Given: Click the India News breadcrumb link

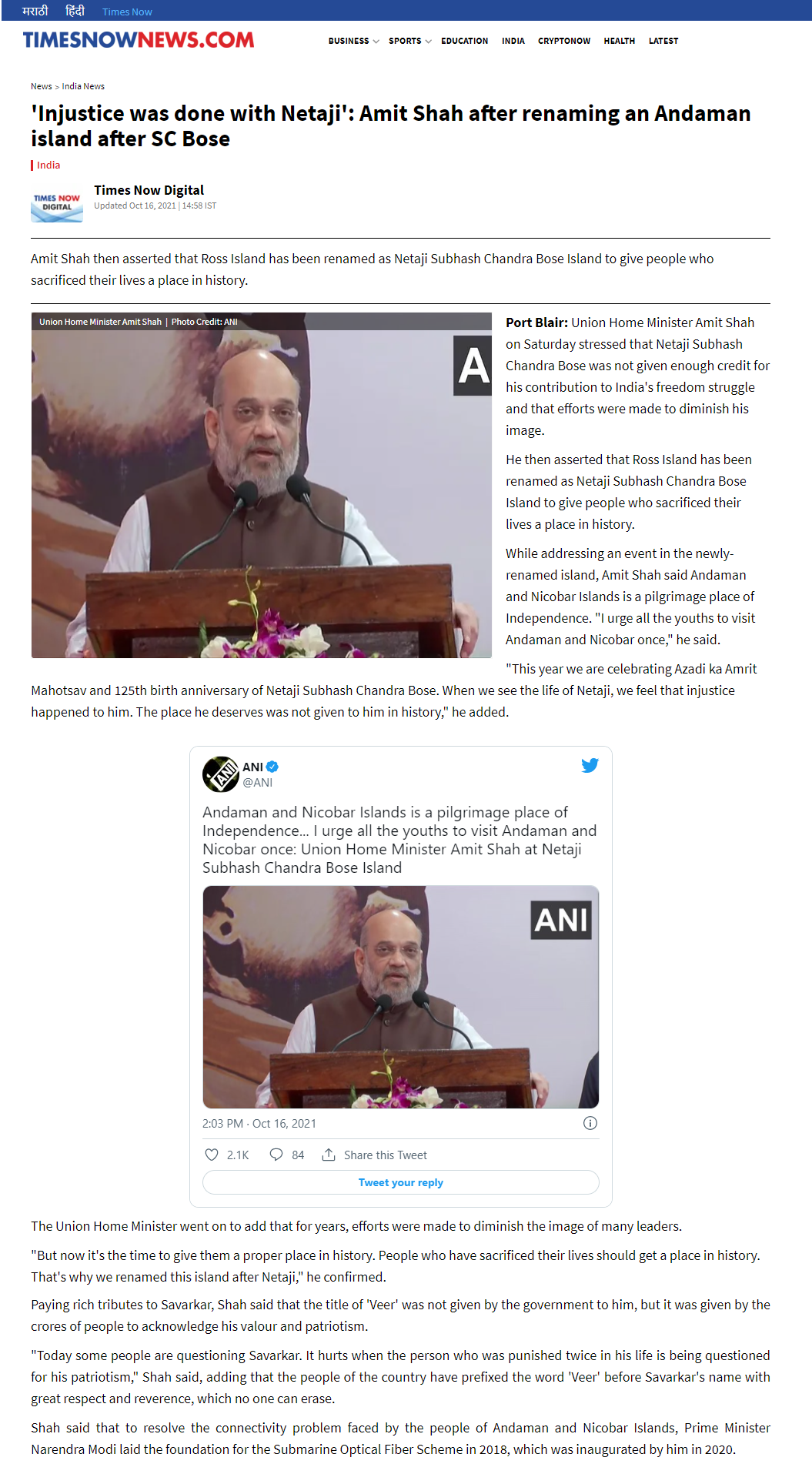Looking at the screenshot, I should click(x=83, y=86).
